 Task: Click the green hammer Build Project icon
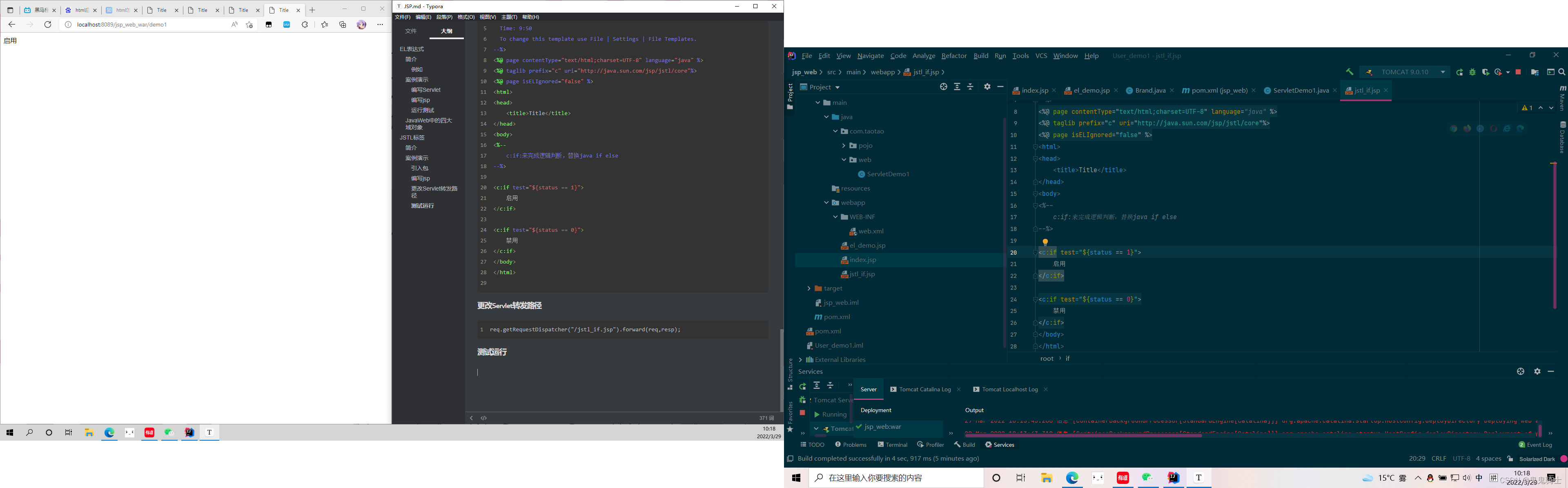[x=1350, y=72]
